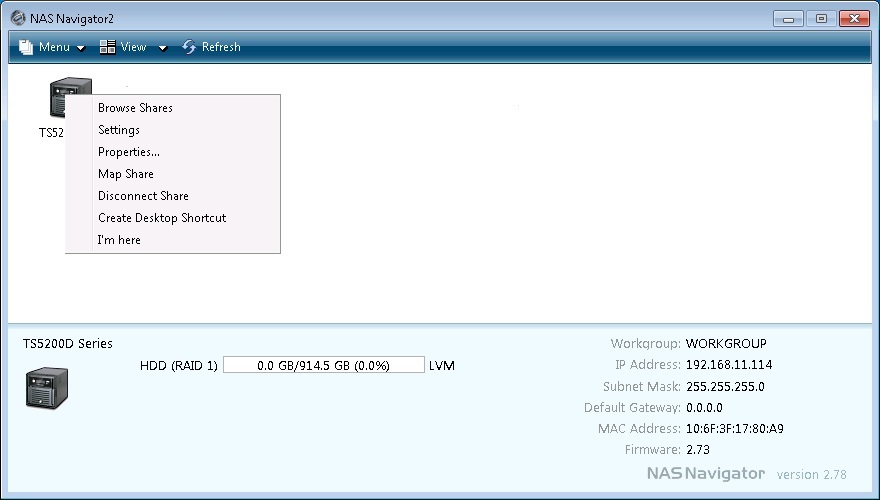Click the View grid icon
Image resolution: width=880 pixels, height=500 pixels.
coord(107,47)
